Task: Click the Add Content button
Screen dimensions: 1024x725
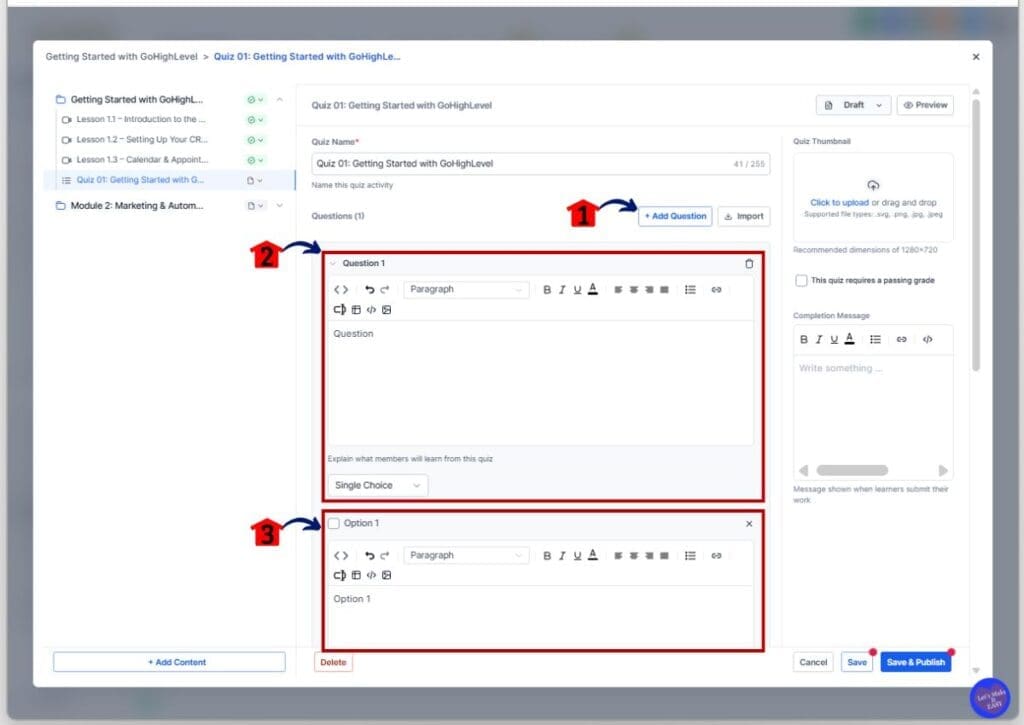Action: pos(169,662)
